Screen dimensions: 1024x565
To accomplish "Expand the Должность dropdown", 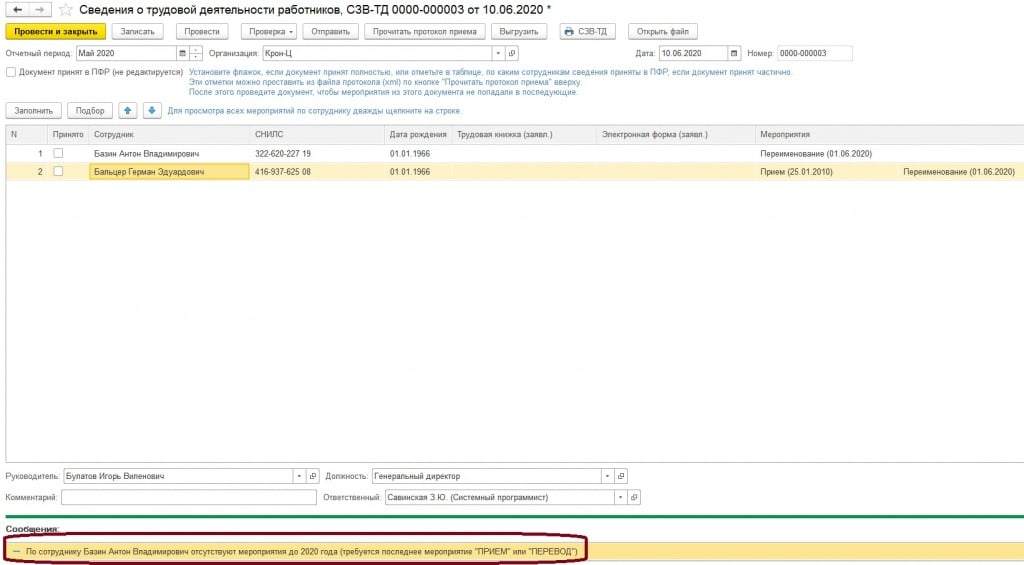I will pos(606,476).
